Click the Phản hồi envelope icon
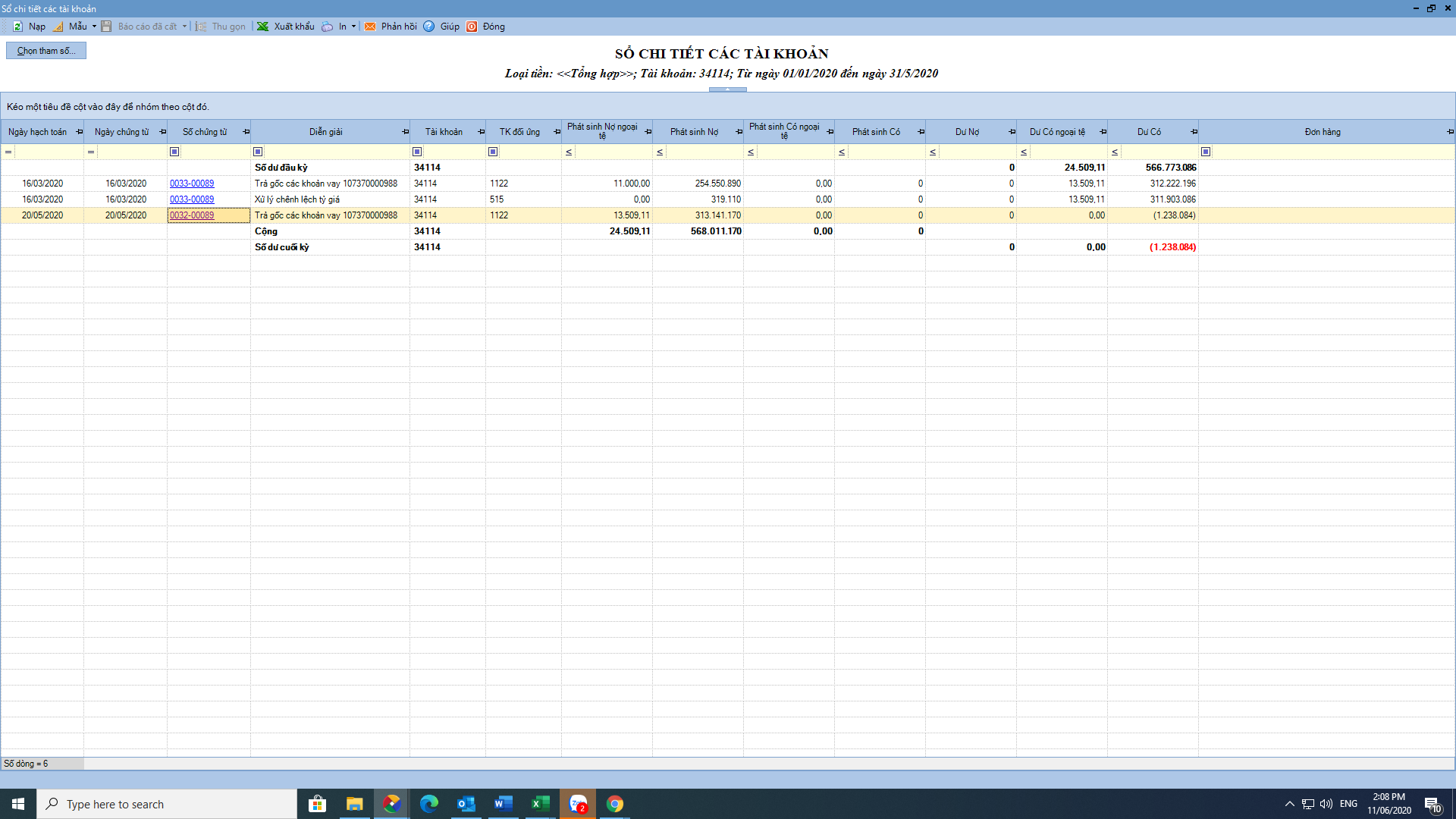 point(370,27)
